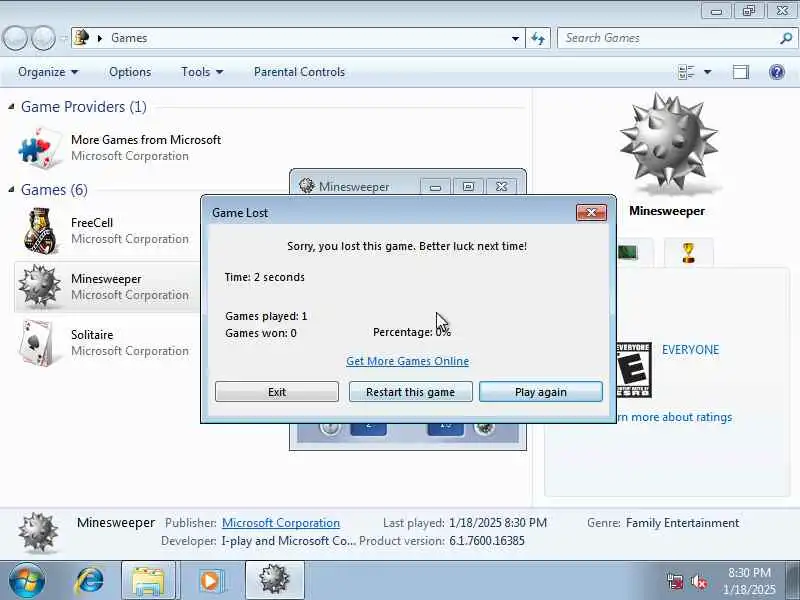Open the Get More Games Online link
800x600 pixels.
(407, 361)
